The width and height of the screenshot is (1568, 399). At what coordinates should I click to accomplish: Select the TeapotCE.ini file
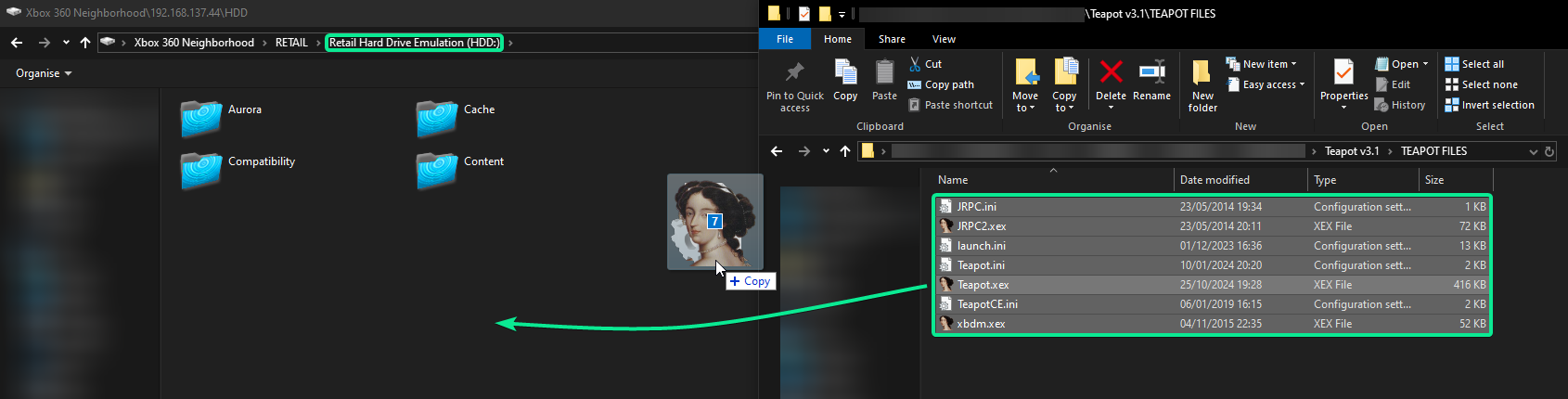click(x=1212, y=304)
